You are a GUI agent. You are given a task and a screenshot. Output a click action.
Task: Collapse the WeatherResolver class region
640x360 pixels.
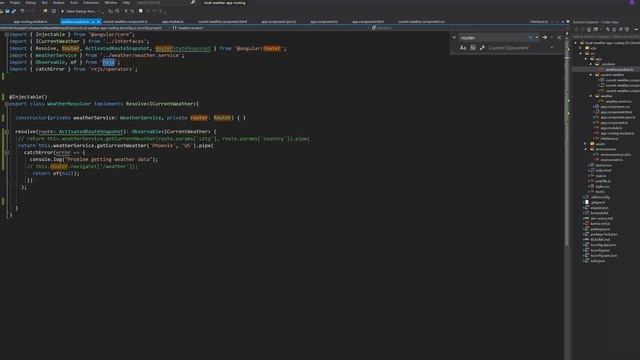click(7, 104)
